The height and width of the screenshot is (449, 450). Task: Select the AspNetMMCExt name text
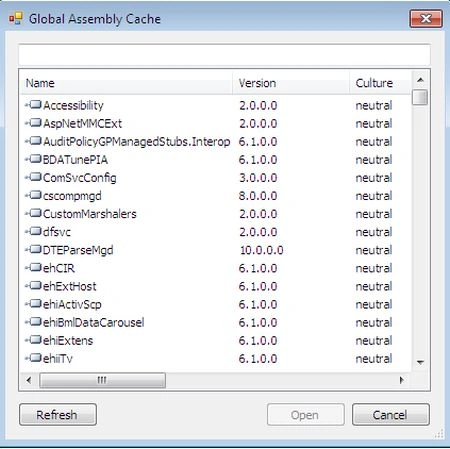pyautogui.click(x=82, y=124)
